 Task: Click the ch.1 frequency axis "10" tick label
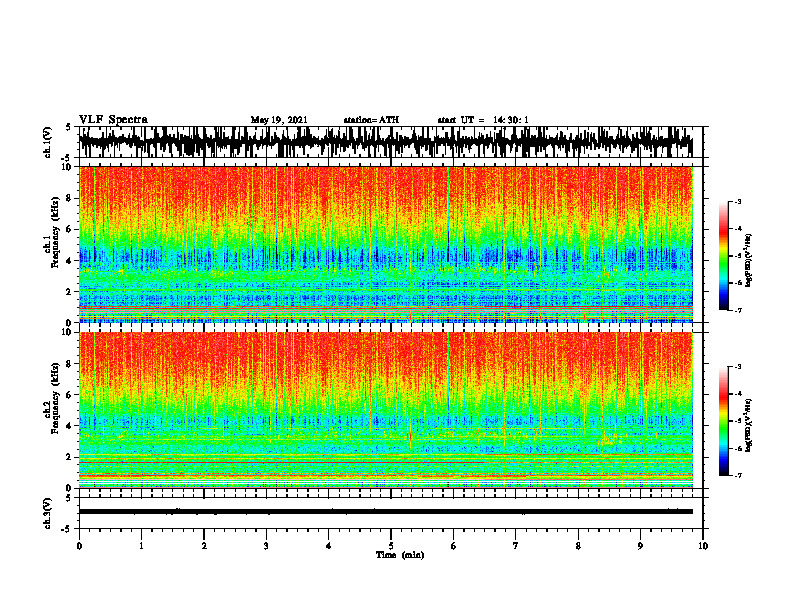coord(68,167)
